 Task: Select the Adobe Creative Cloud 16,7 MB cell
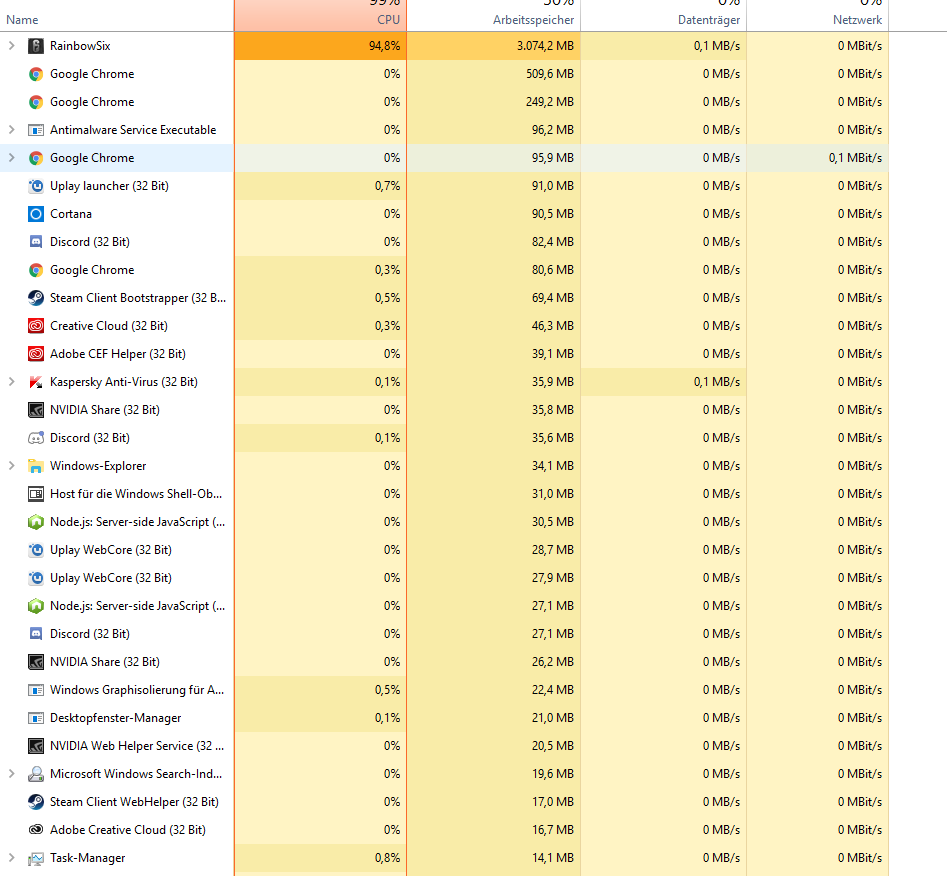493,830
